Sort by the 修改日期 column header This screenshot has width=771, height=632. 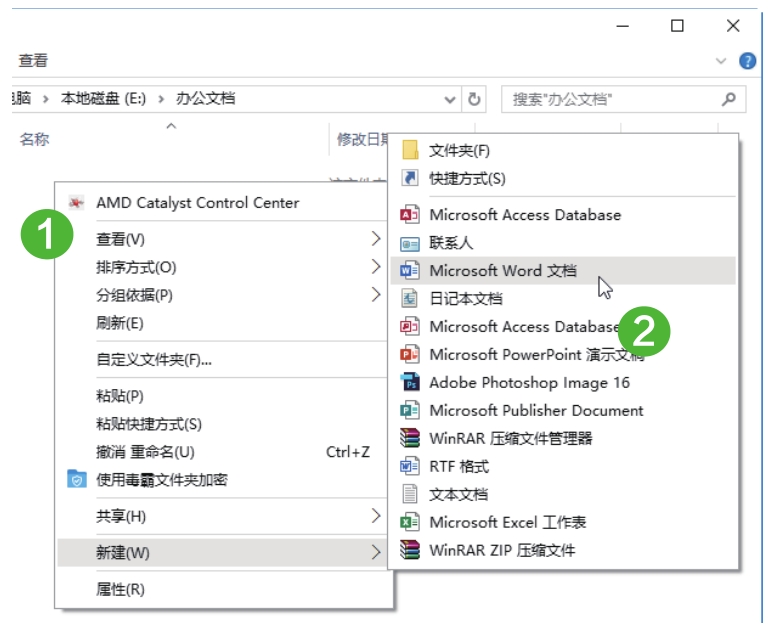tap(363, 139)
